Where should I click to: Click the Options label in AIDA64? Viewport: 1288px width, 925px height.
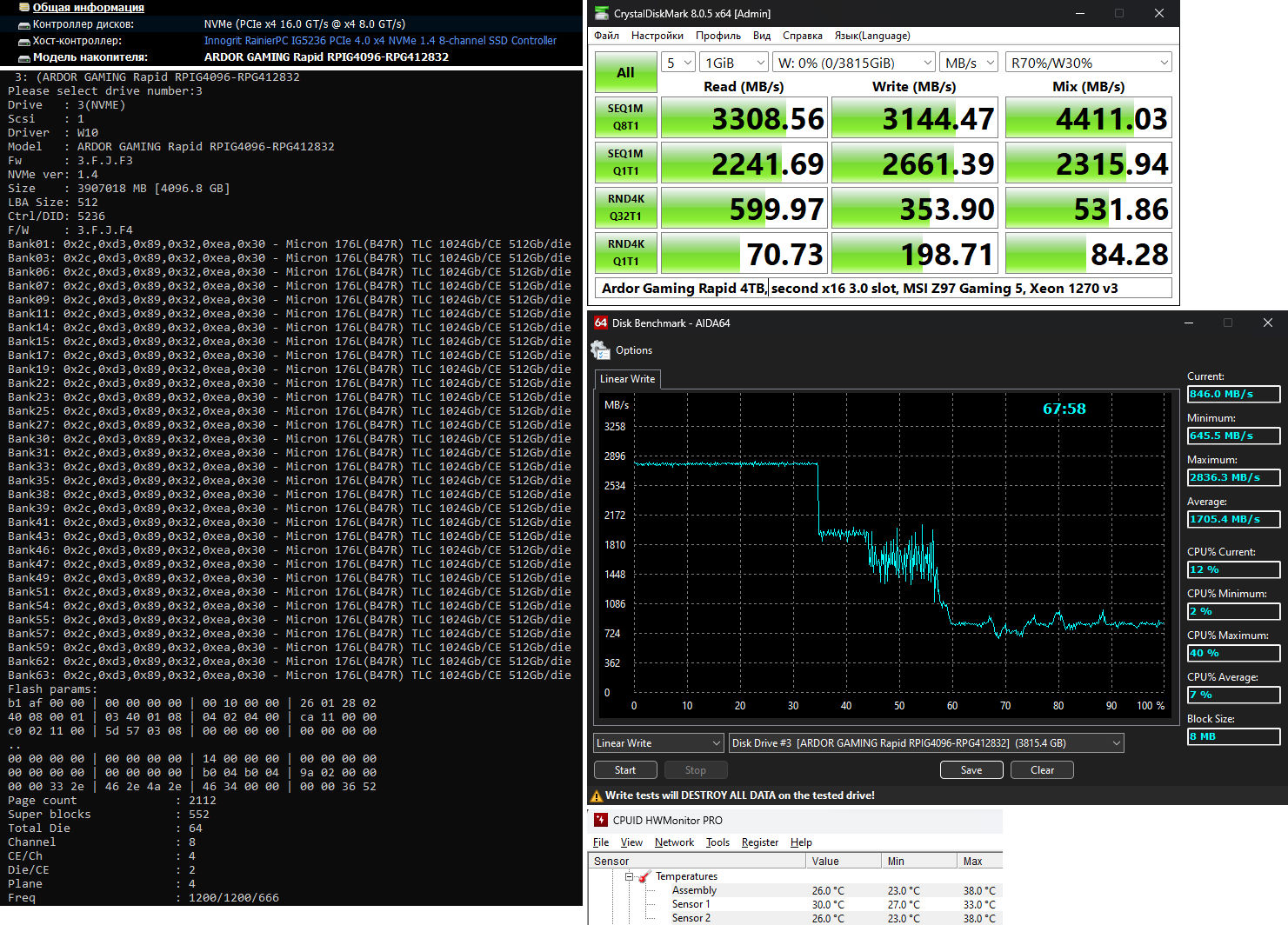(634, 350)
